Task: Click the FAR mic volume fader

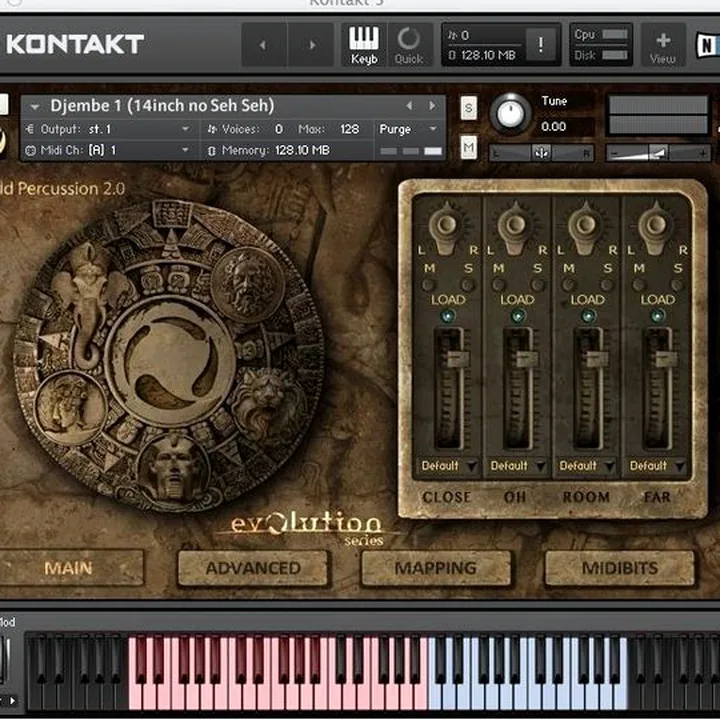Action: click(666, 359)
